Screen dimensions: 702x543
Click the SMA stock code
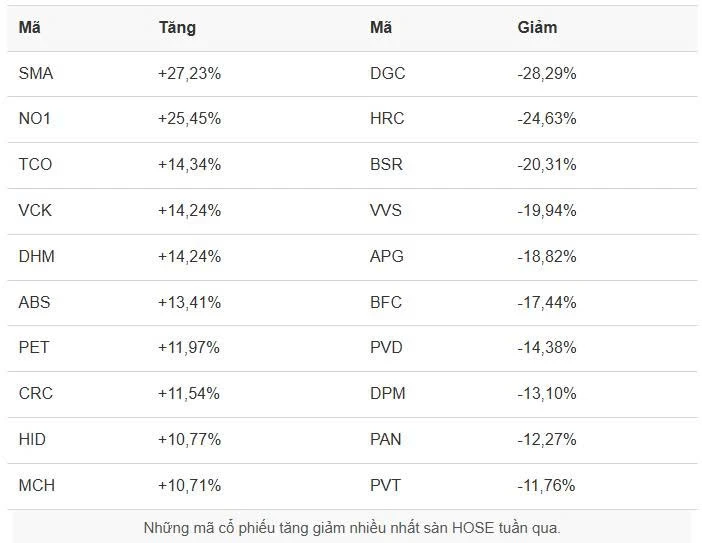[x=36, y=73]
